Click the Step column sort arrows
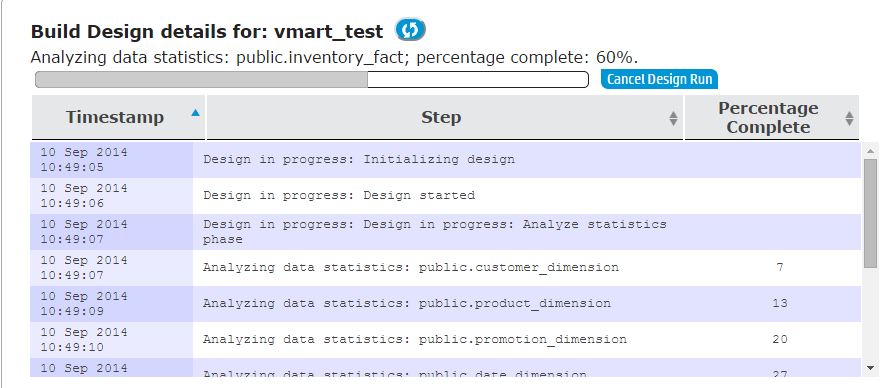This screenshot has width=894, height=388. pyautogui.click(x=673, y=118)
